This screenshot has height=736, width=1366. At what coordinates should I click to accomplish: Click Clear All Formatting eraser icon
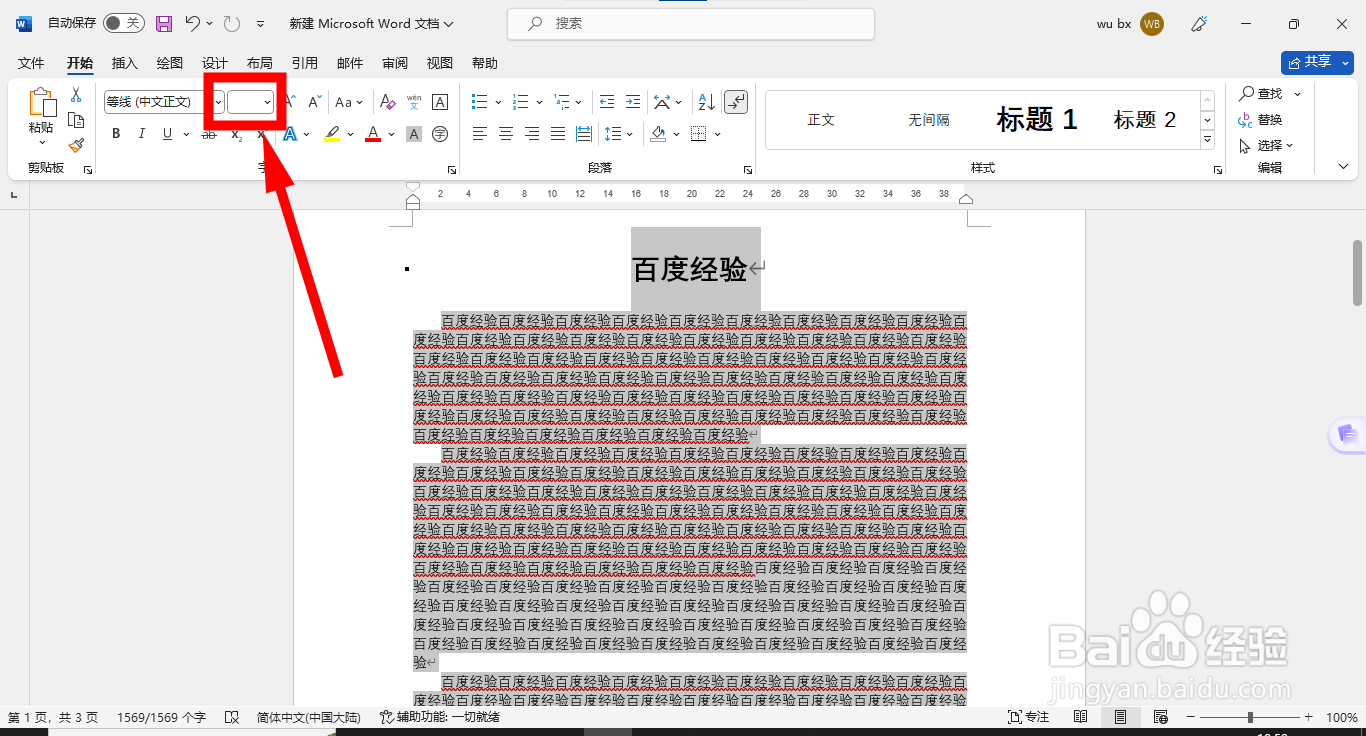[388, 102]
